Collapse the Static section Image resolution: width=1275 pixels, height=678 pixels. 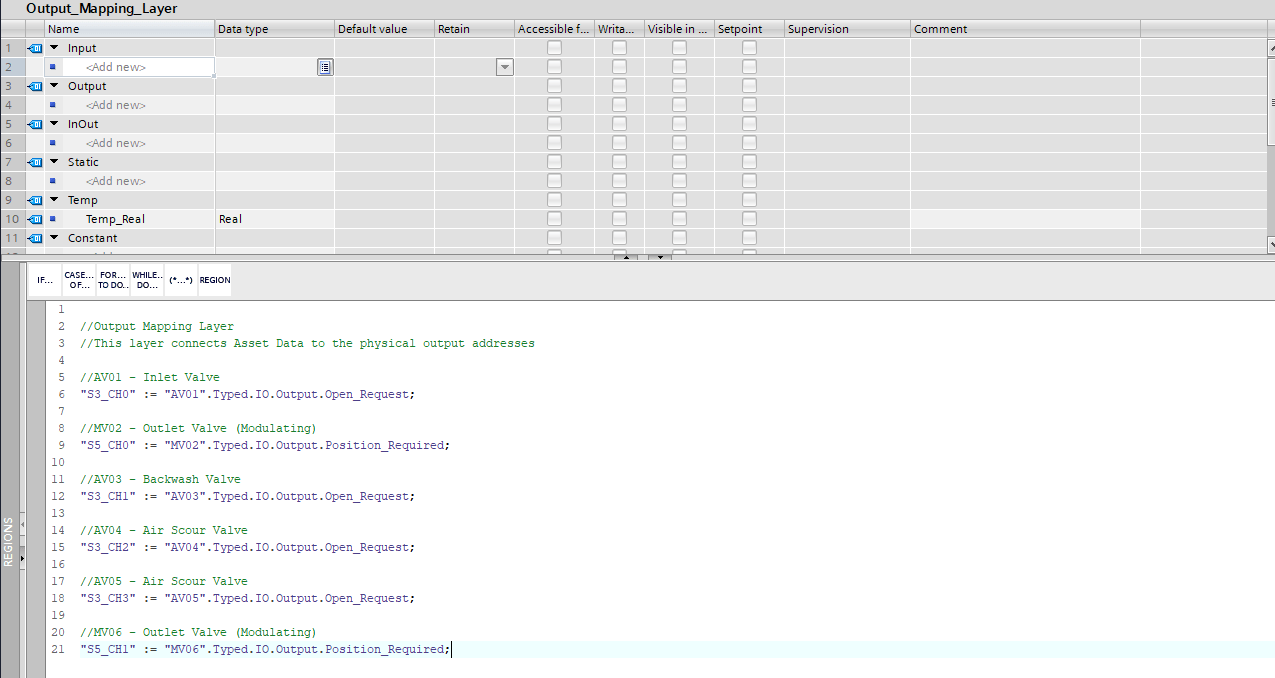pyautogui.click(x=54, y=162)
